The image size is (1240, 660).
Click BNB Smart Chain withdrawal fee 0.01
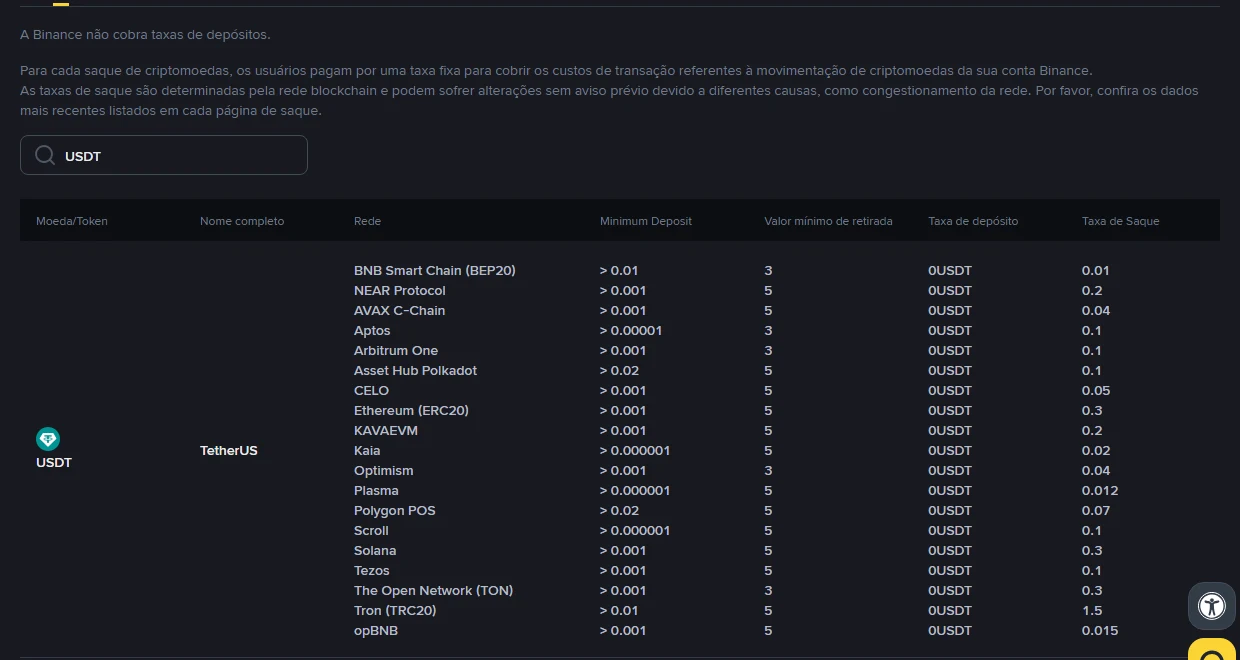[1096, 270]
